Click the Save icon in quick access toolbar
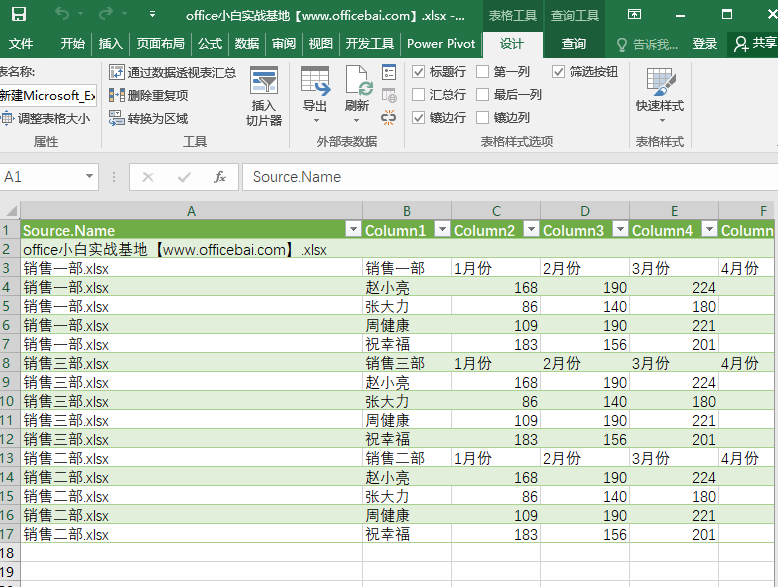Screen dimensions: 778x587 point(19,14)
